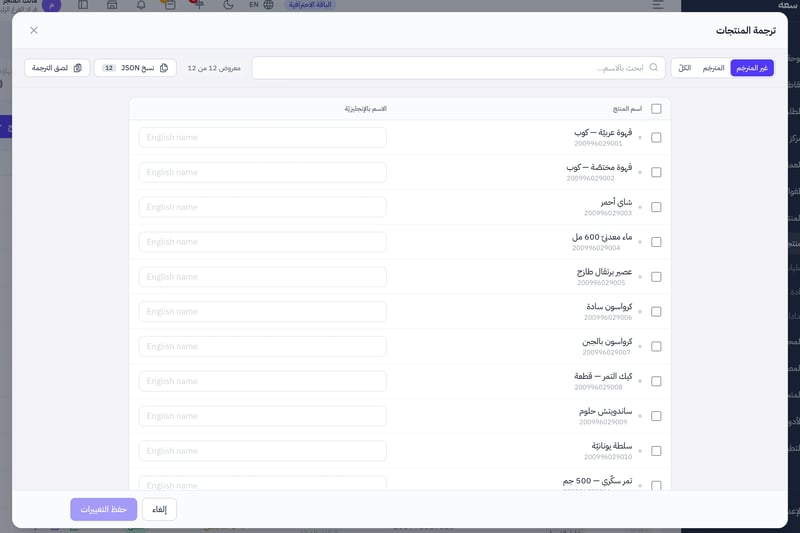
Task: Check the ماء معدنيّ 600 مل row checkbox
Action: point(656,242)
